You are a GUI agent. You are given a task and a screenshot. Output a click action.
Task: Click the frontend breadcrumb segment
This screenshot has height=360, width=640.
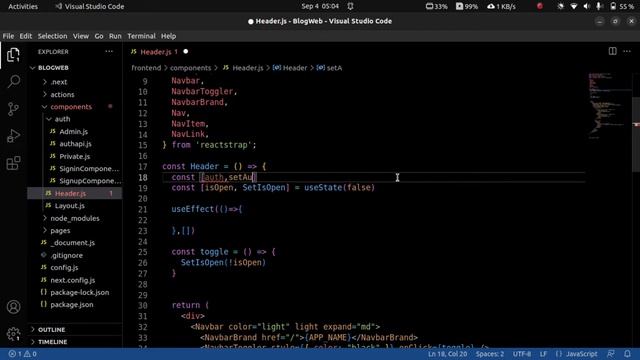point(146,68)
